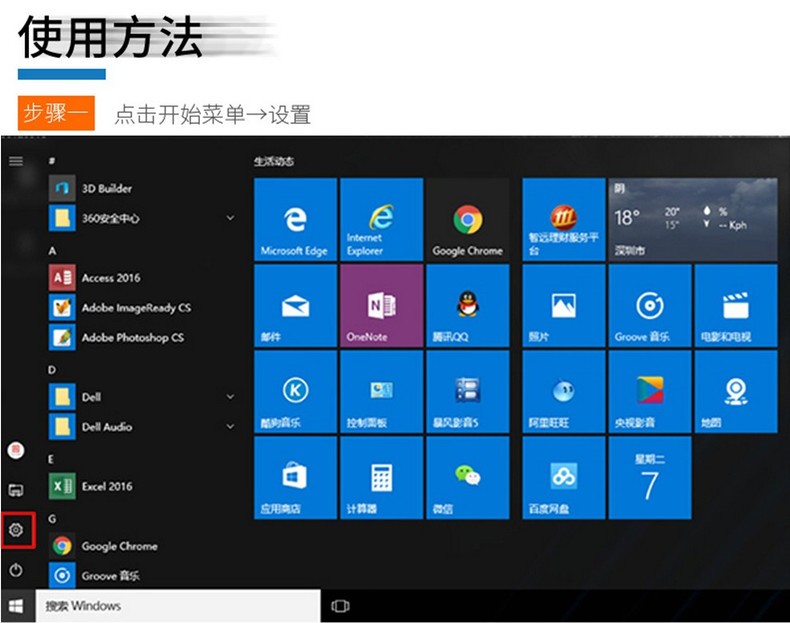The width and height of the screenshot is (790, 623).
Task: Launch the 微信 WeChat tile
Action: pos(468,478)
